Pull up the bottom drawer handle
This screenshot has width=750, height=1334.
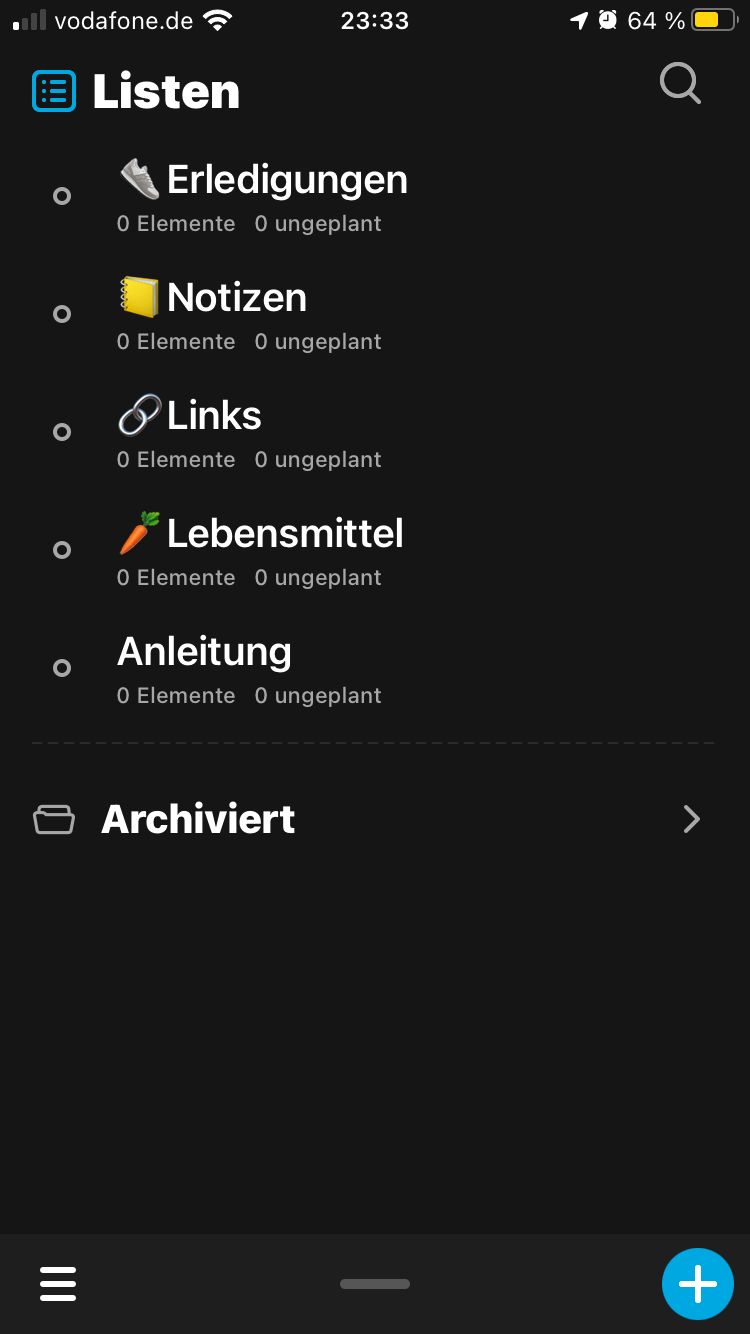tap(375, 1284)
